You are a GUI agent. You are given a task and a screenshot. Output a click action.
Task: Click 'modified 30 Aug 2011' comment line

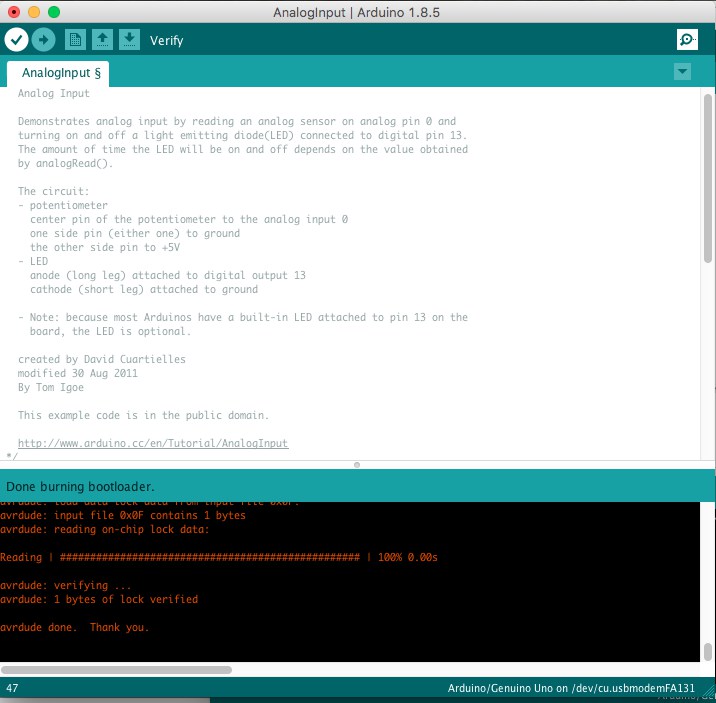point(78,373)
